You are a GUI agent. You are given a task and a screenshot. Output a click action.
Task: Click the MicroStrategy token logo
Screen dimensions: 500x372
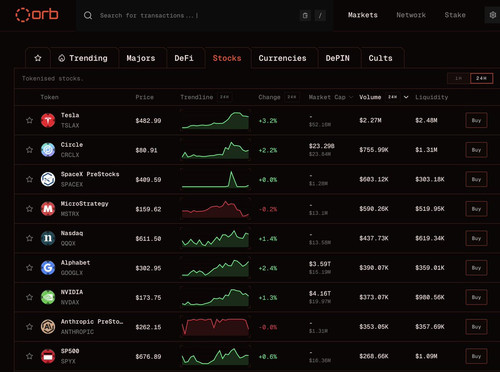click(x=48, y=209)
